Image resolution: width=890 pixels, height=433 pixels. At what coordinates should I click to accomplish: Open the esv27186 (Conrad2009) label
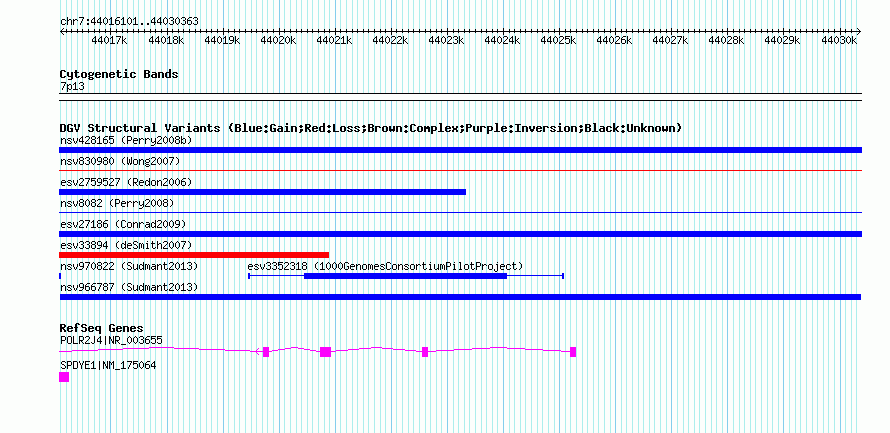123,224
